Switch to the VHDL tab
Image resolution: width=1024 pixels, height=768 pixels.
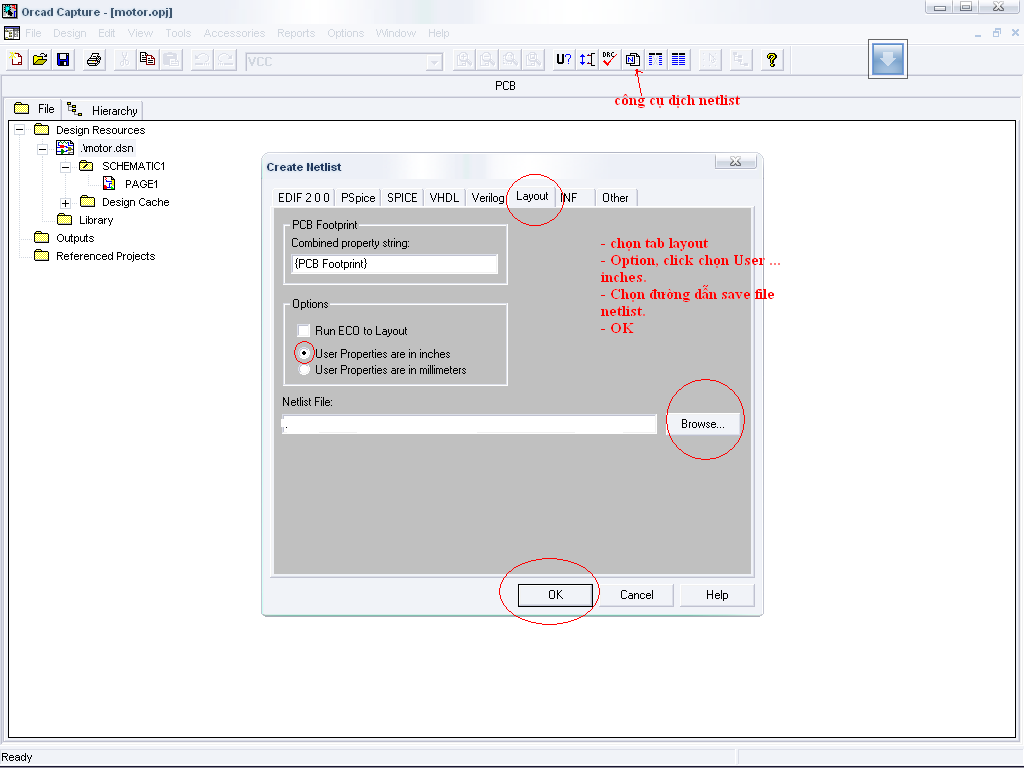pyautogui.click(x=444, y=198)
